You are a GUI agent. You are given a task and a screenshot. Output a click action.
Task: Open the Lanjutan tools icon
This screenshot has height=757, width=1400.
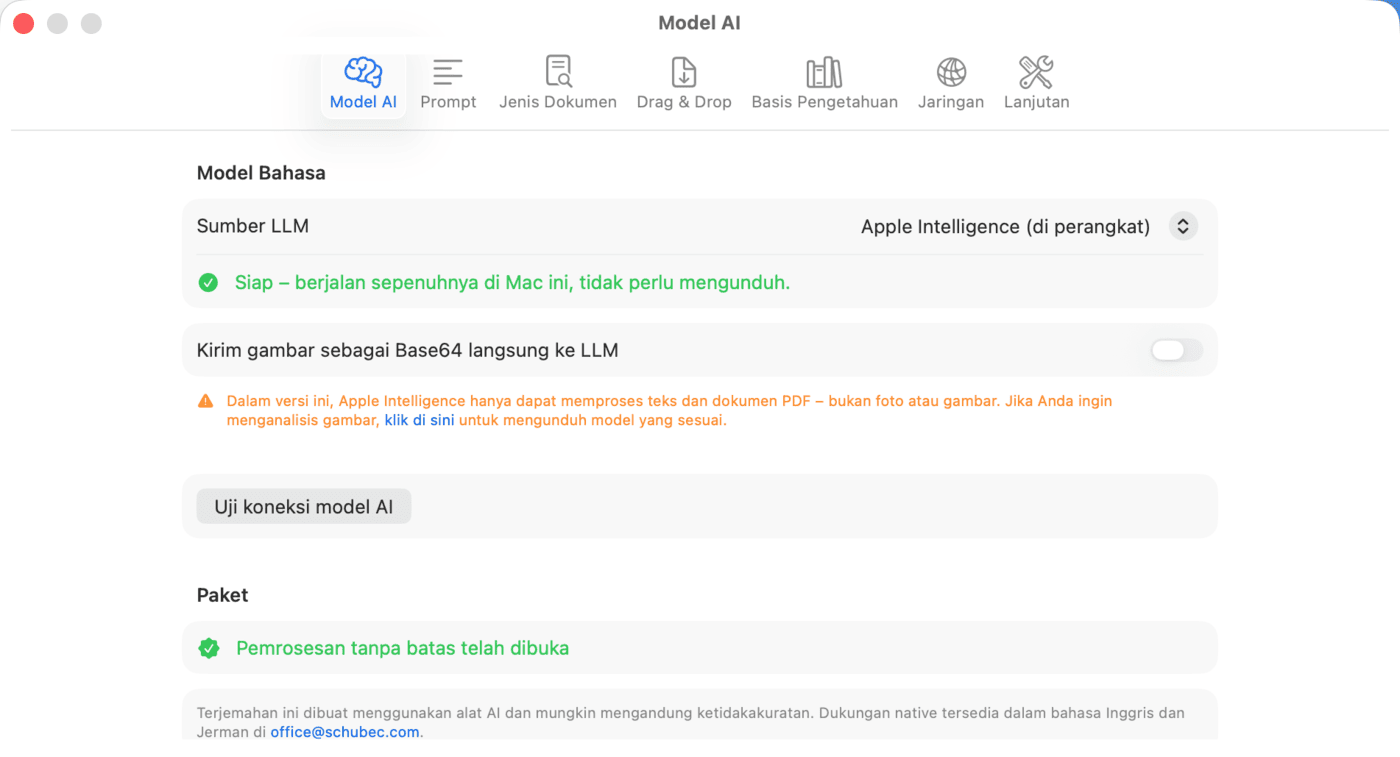1036,72
